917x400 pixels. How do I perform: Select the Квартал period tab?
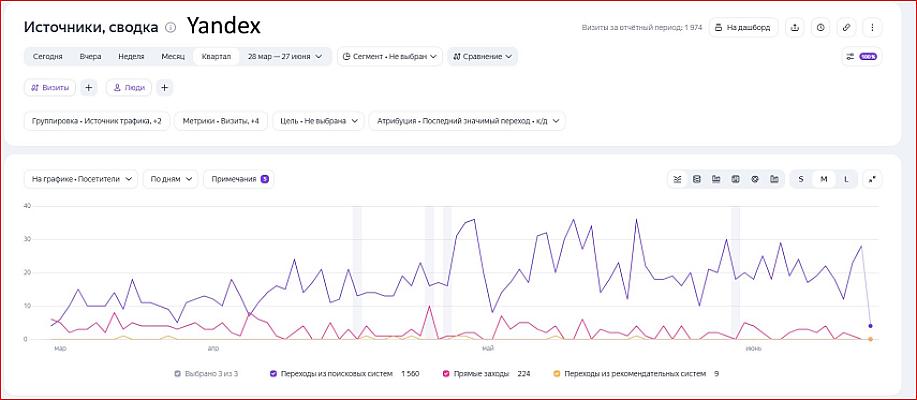tap(216, 57)
